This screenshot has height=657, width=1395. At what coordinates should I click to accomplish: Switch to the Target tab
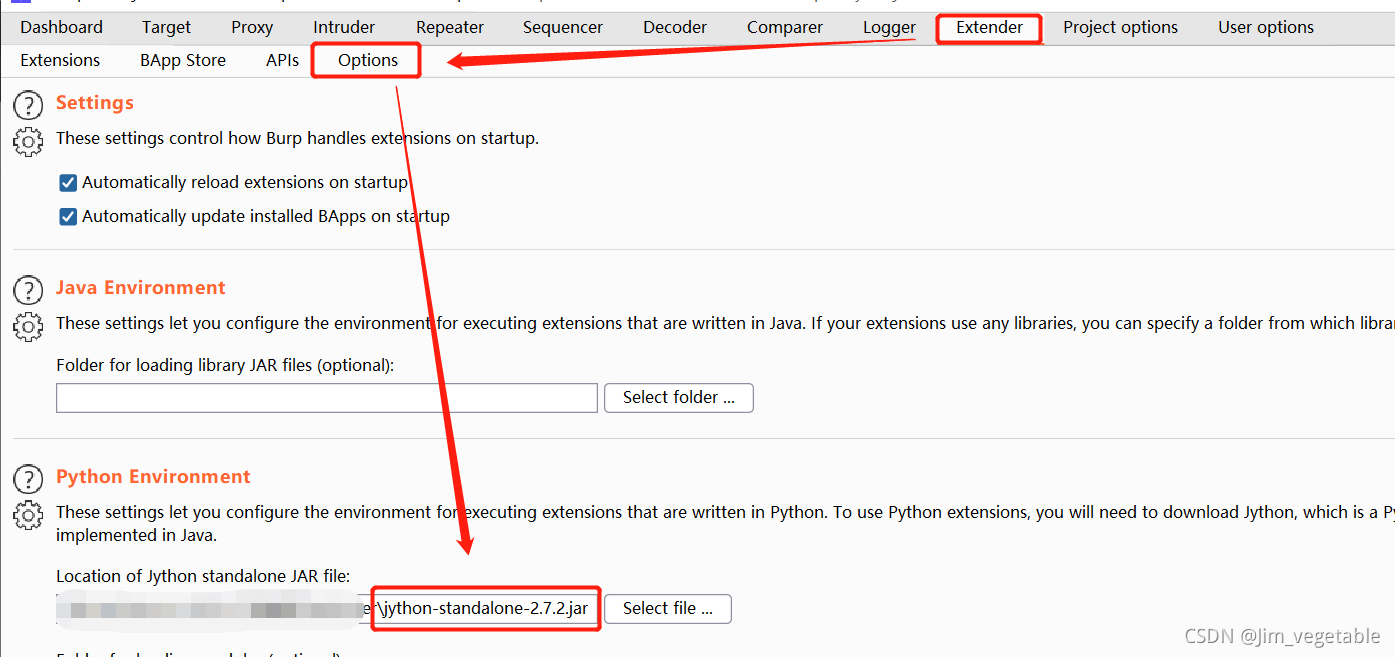coord(166,27)
